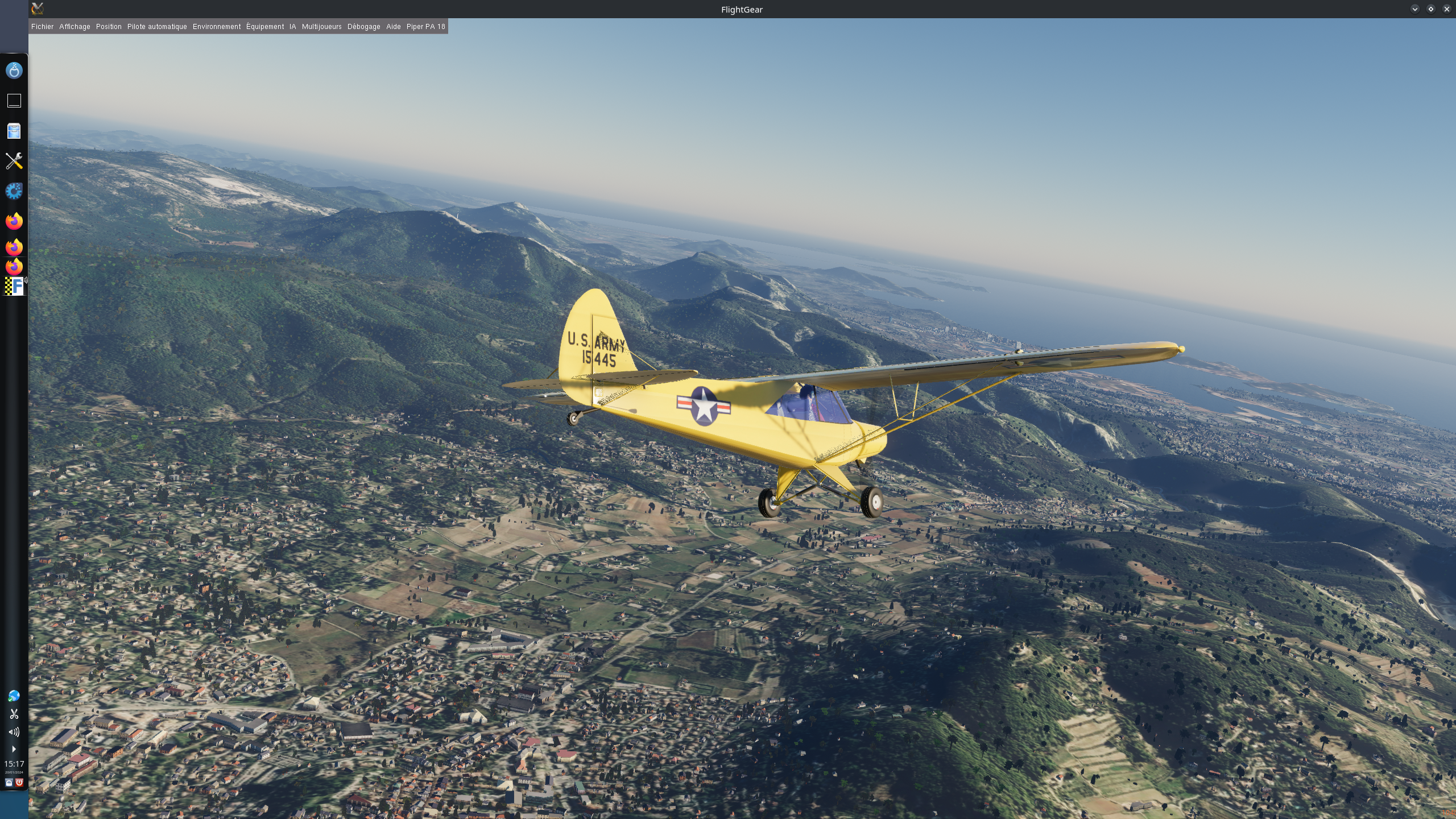Open the blue gear Mageia Control Center icon

click(14, 191)
